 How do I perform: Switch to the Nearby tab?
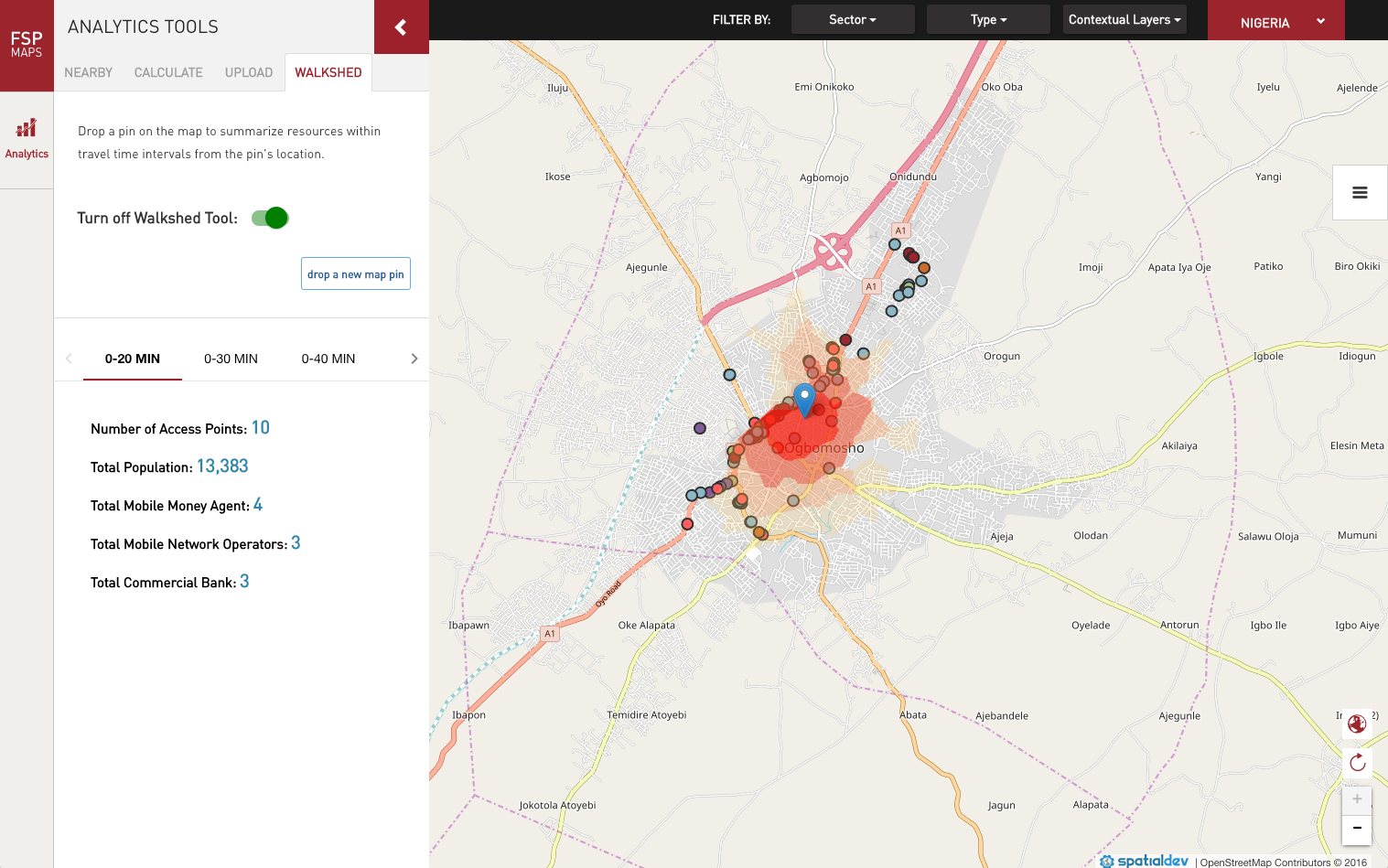pos(88,72)
